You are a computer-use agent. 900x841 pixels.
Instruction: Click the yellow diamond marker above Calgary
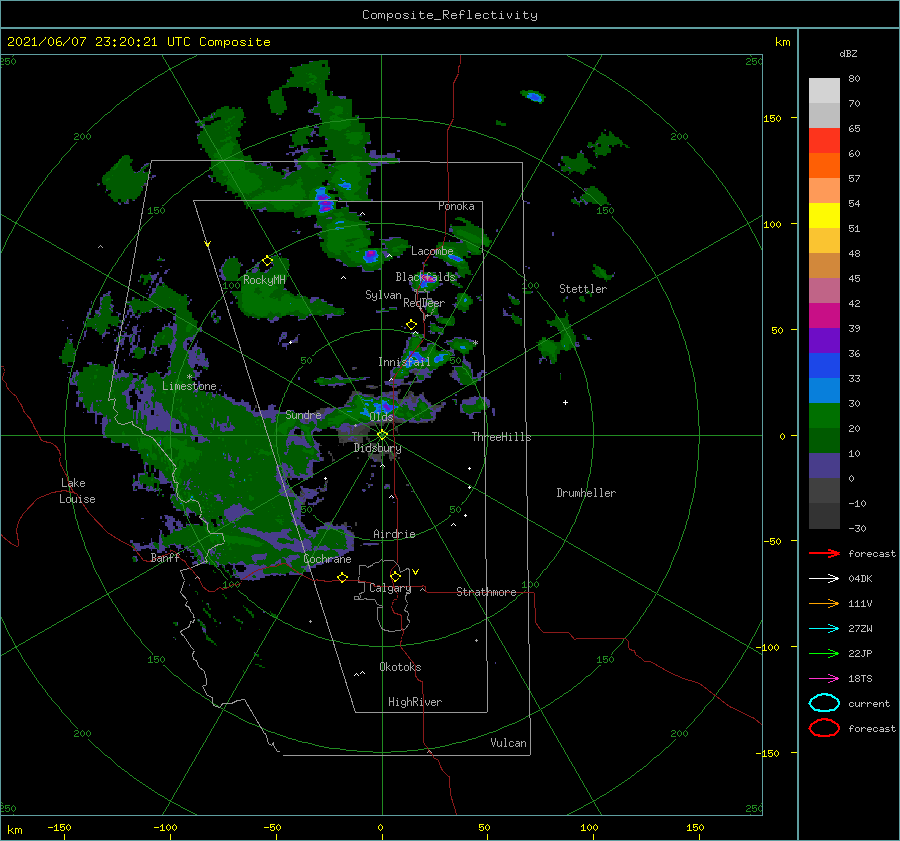coord(395,576)
